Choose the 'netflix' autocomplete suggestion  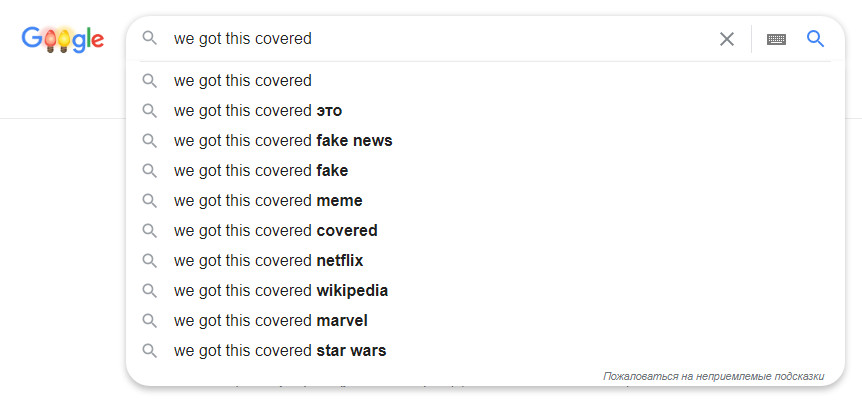click(485, 260)
